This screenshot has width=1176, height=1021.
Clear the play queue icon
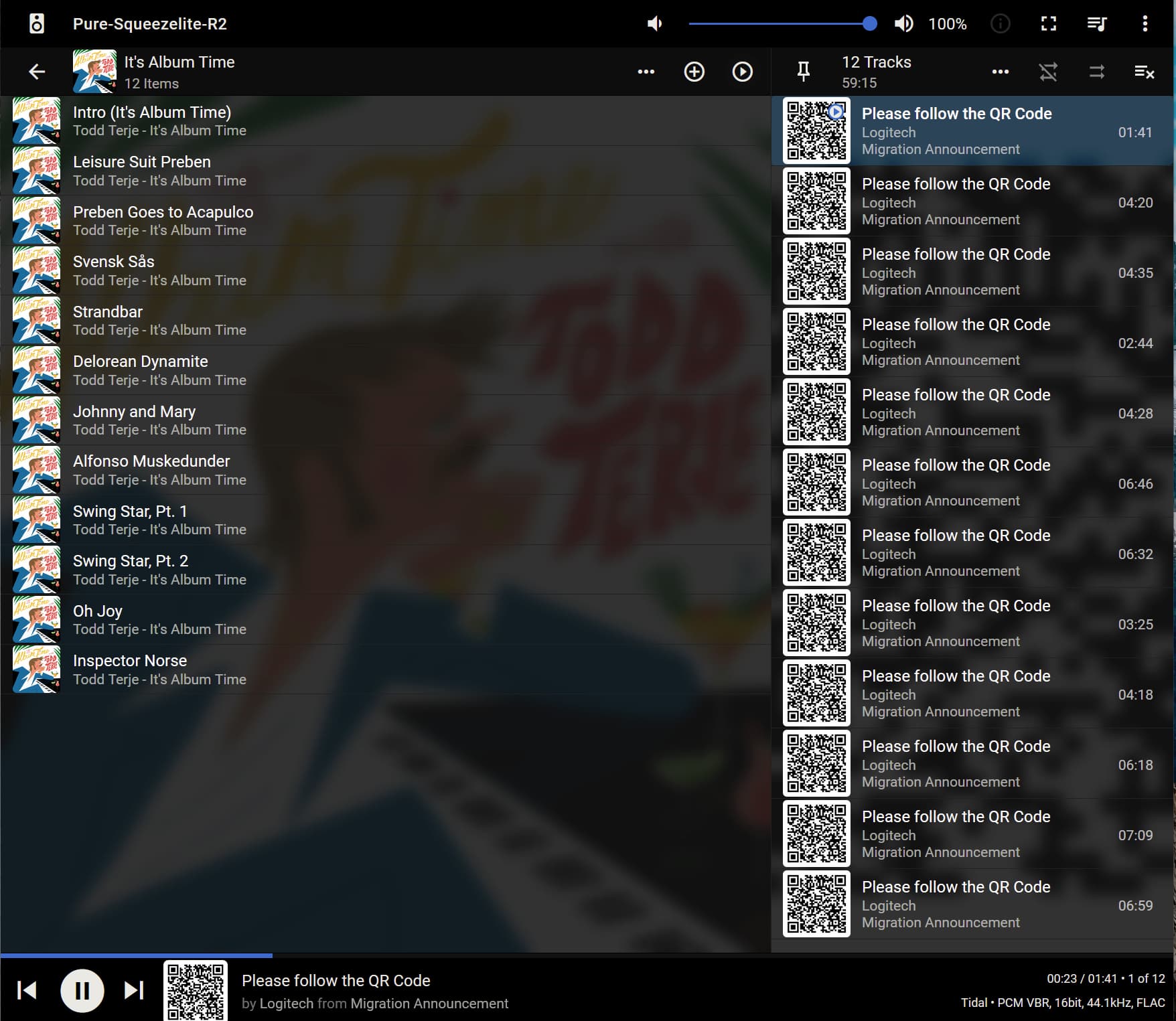1145,72
